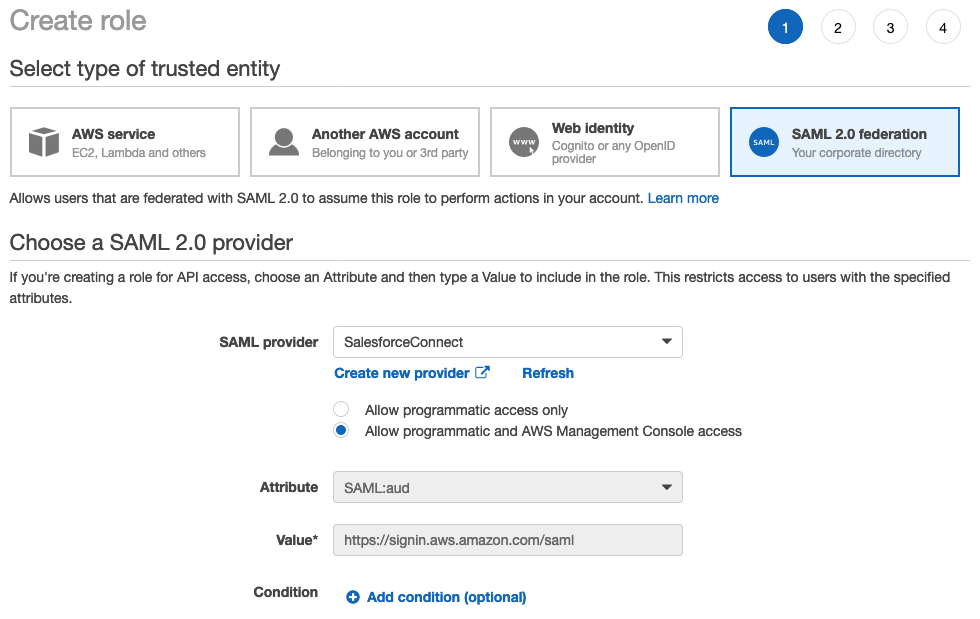Go to step 2 circle
The image size is (980, 619).
(838, 27)
